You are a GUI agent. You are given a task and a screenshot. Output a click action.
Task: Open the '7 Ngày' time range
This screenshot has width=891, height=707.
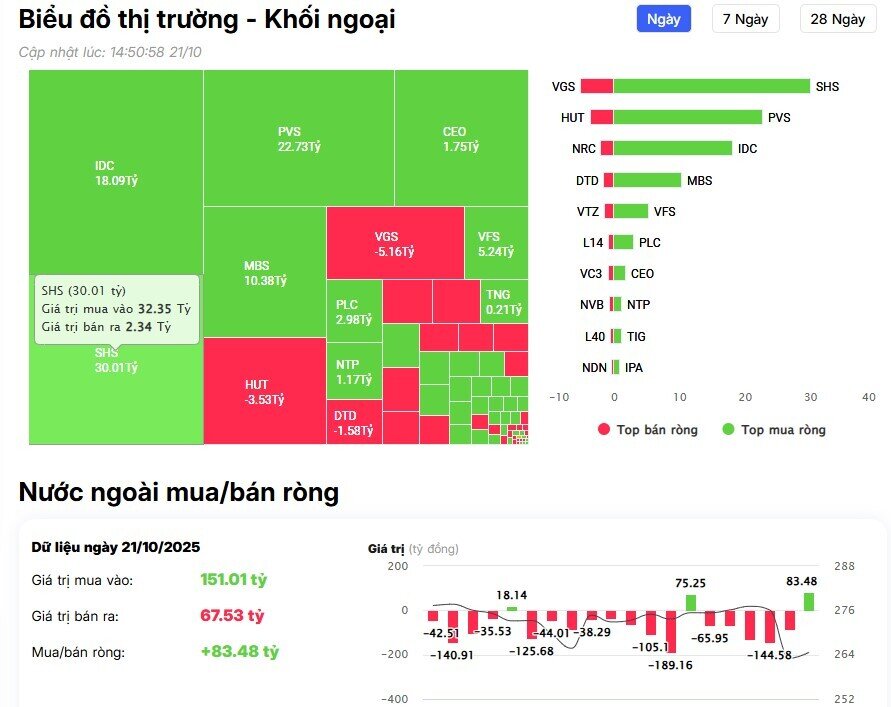745,18
